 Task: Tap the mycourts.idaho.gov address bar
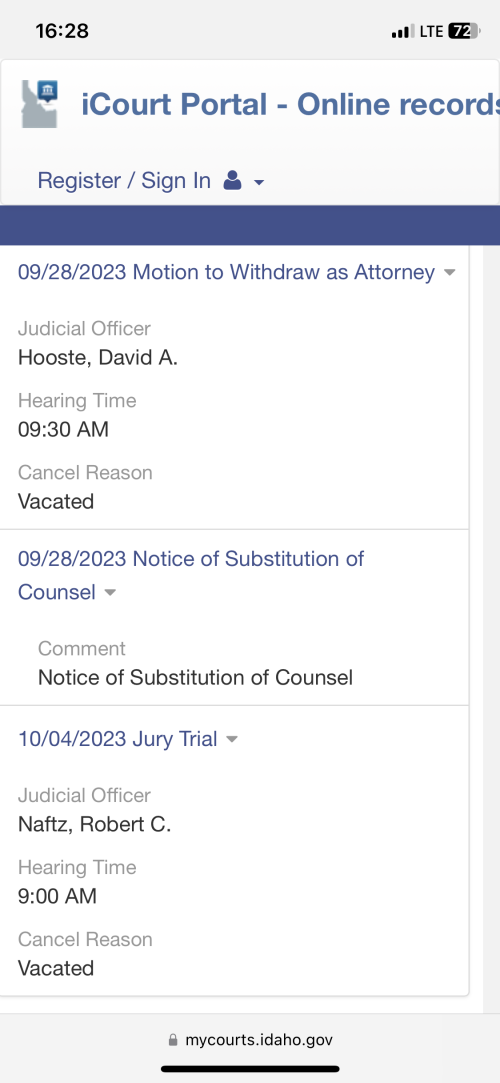tap(250, 1039)
